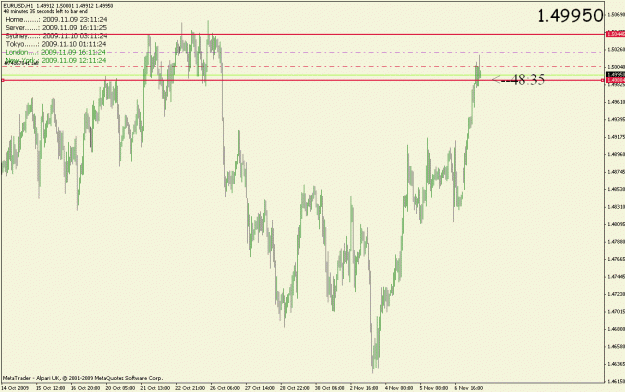
Task: Click the '30 Oct 06:00' time axis label
Action: [330, 388]
